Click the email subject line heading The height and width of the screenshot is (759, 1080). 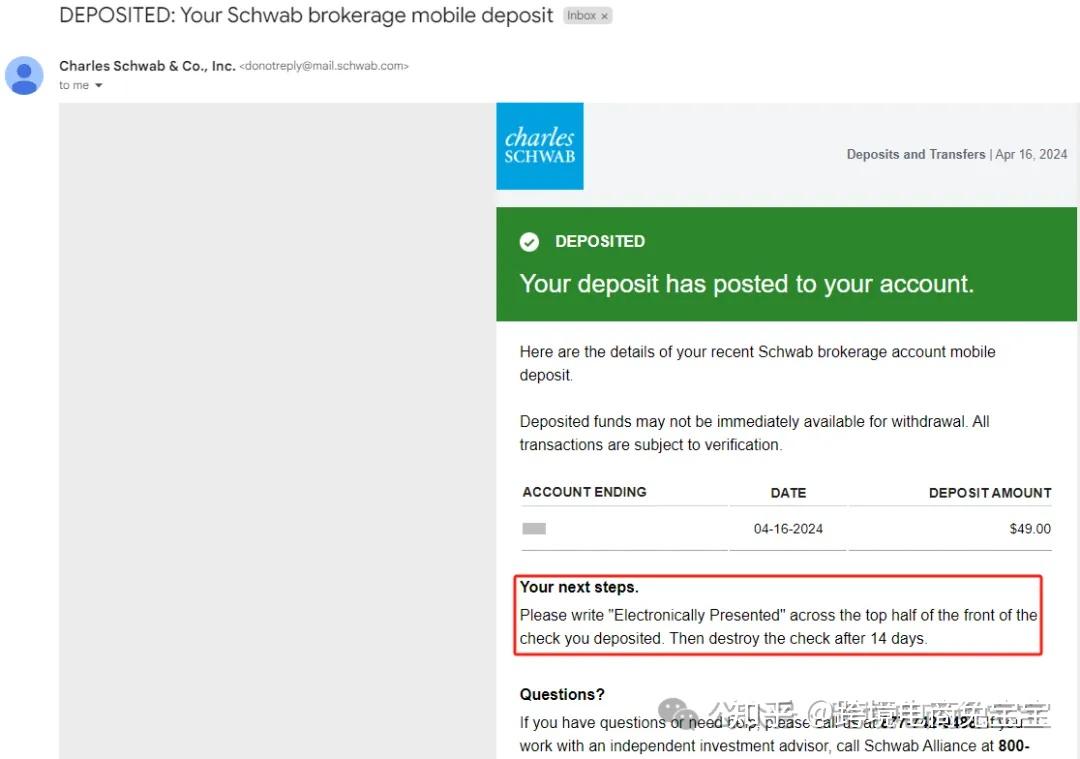click(306, 16)
